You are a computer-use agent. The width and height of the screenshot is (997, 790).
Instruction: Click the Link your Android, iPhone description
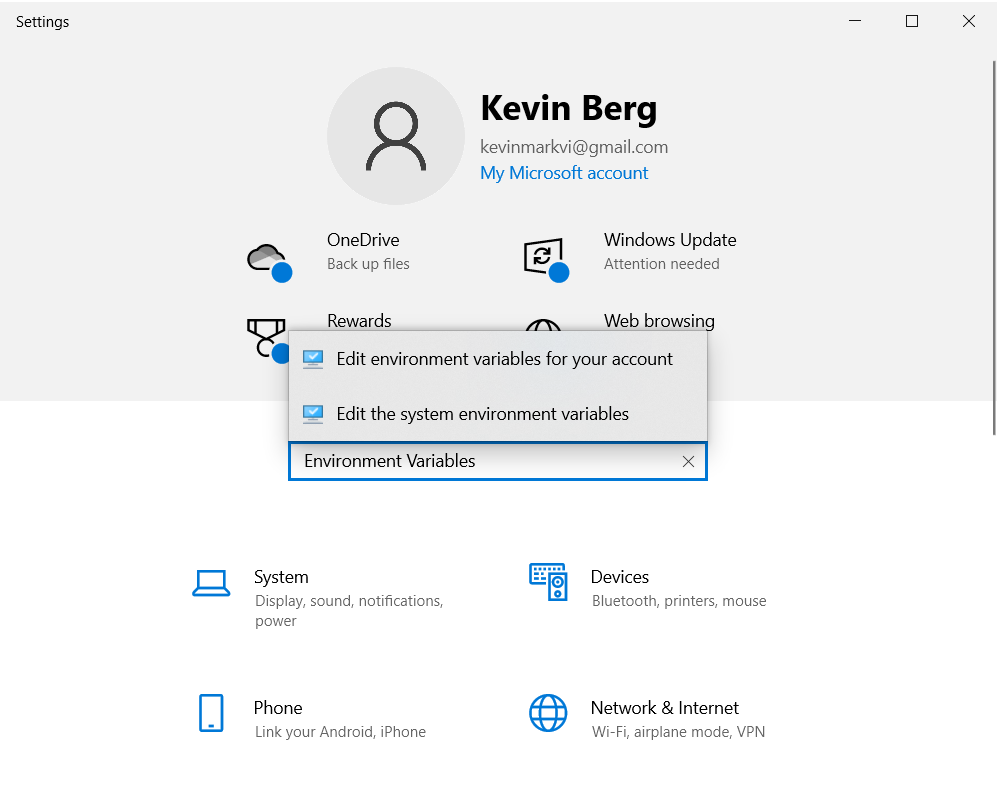tap(340, 732)
